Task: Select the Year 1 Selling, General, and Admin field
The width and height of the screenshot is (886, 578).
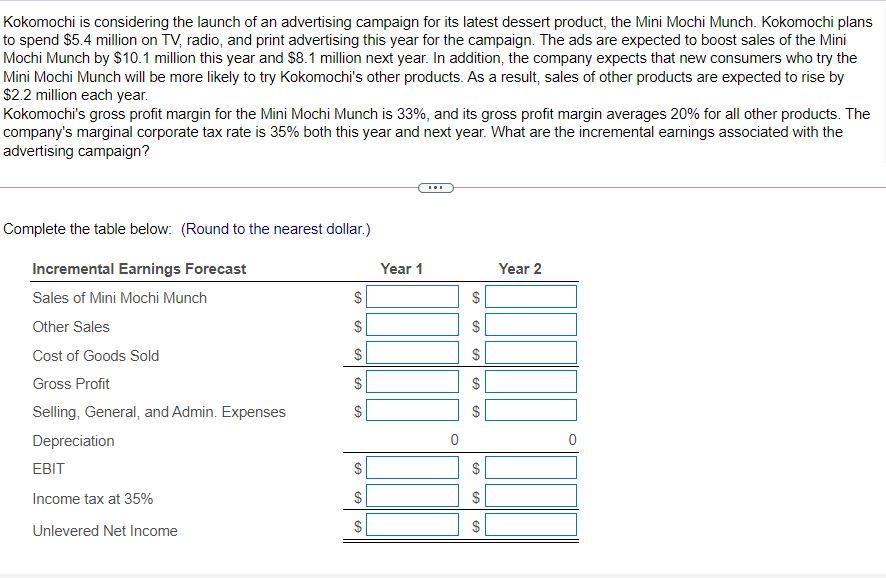Action: point(410,410)
